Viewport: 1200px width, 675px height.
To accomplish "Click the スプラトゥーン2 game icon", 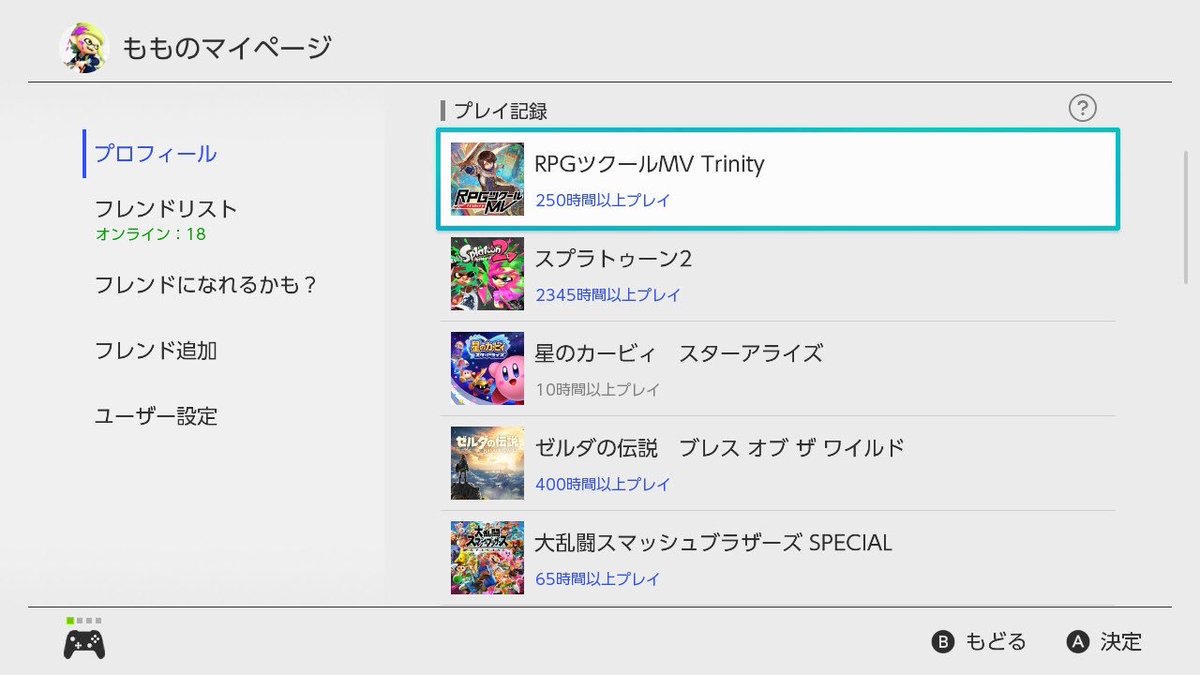I will (487, 273).
